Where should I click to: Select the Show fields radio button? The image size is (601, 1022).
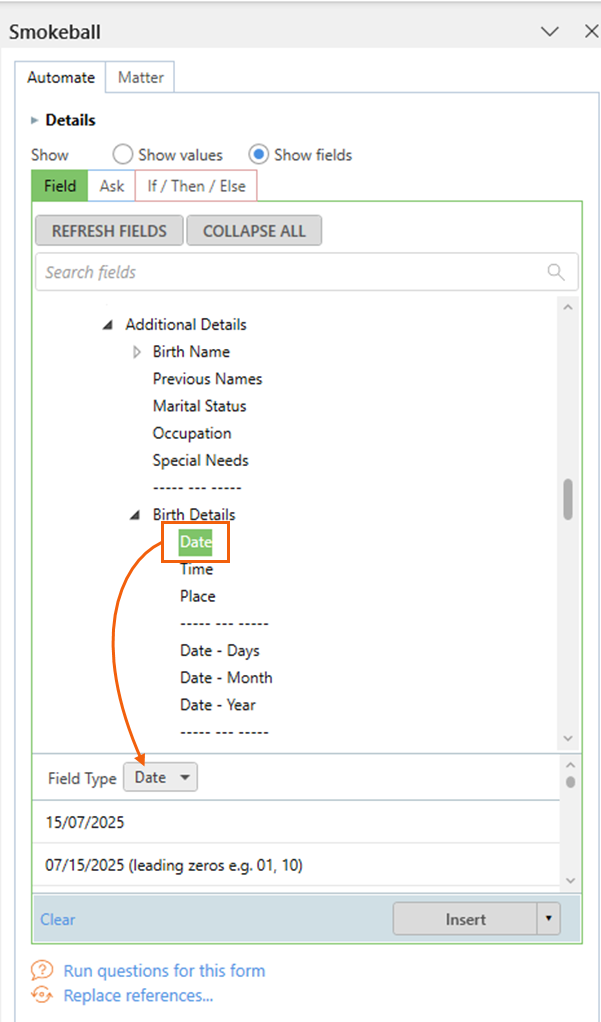(259, 155)
